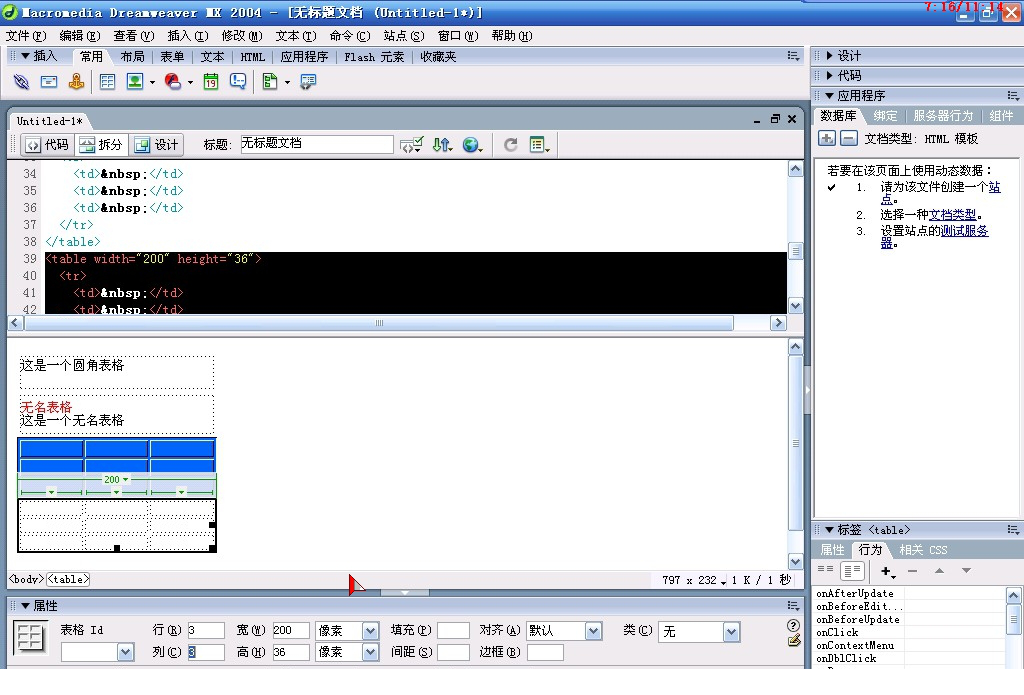Open the class dropdown

[731, 632]
